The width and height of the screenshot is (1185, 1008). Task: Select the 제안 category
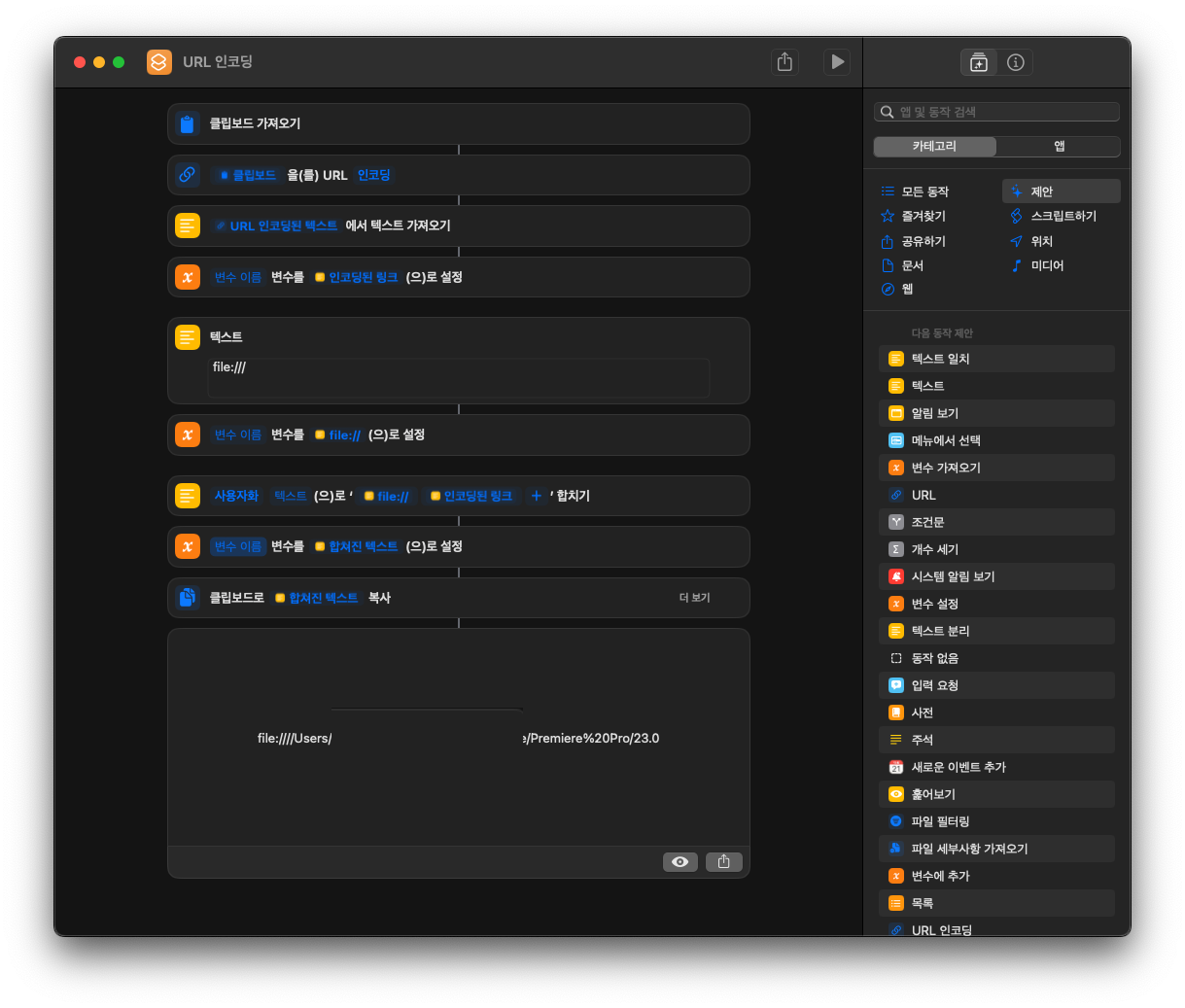point(1061,191)
